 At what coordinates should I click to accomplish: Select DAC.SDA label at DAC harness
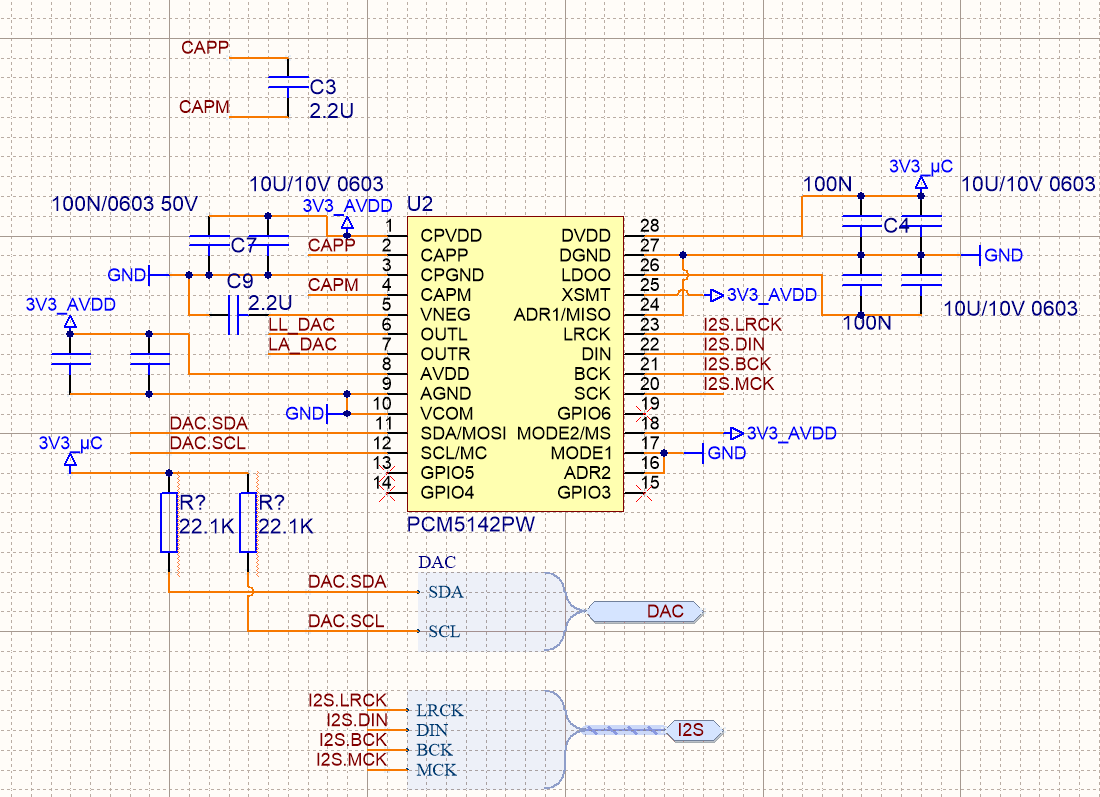click(x=347, y=582)
